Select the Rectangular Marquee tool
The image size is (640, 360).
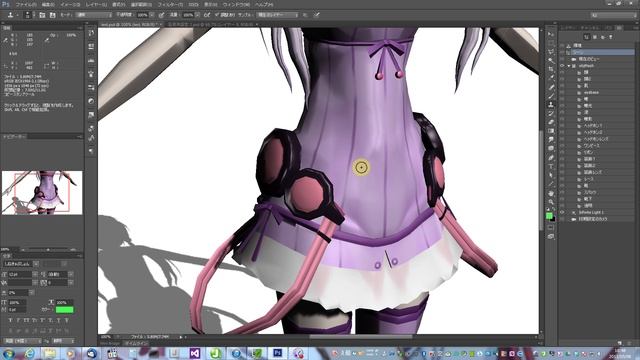pos(551,43)
